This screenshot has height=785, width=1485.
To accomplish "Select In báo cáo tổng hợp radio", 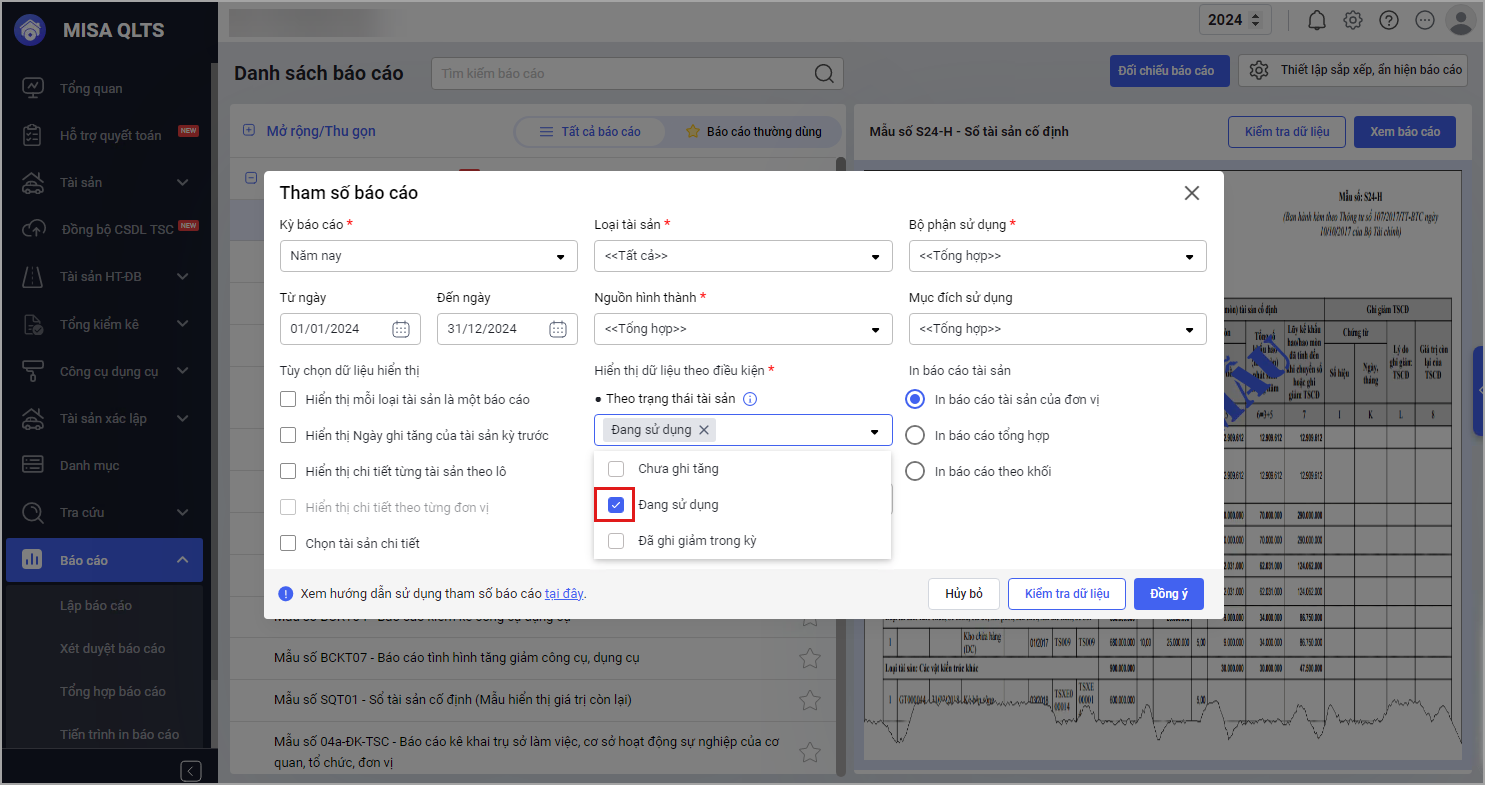I will (x=914, y=435).
